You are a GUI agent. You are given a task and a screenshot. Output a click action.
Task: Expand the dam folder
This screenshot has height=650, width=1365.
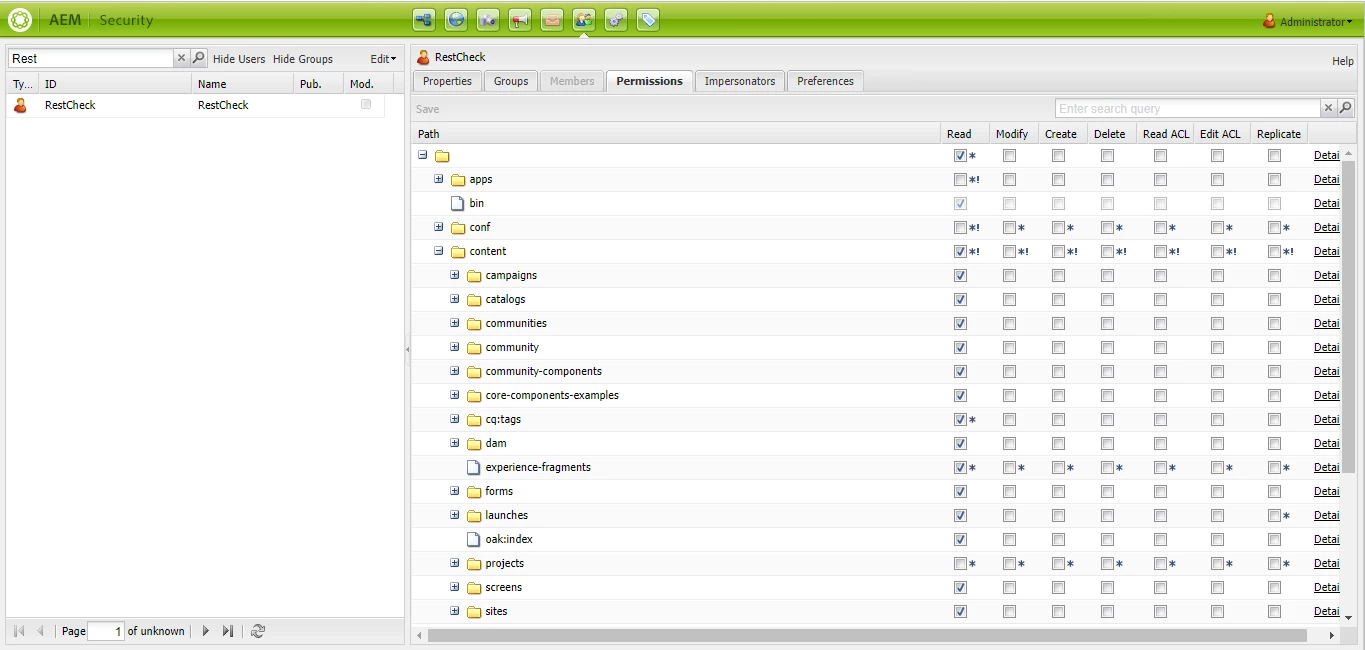click(454, 443)
